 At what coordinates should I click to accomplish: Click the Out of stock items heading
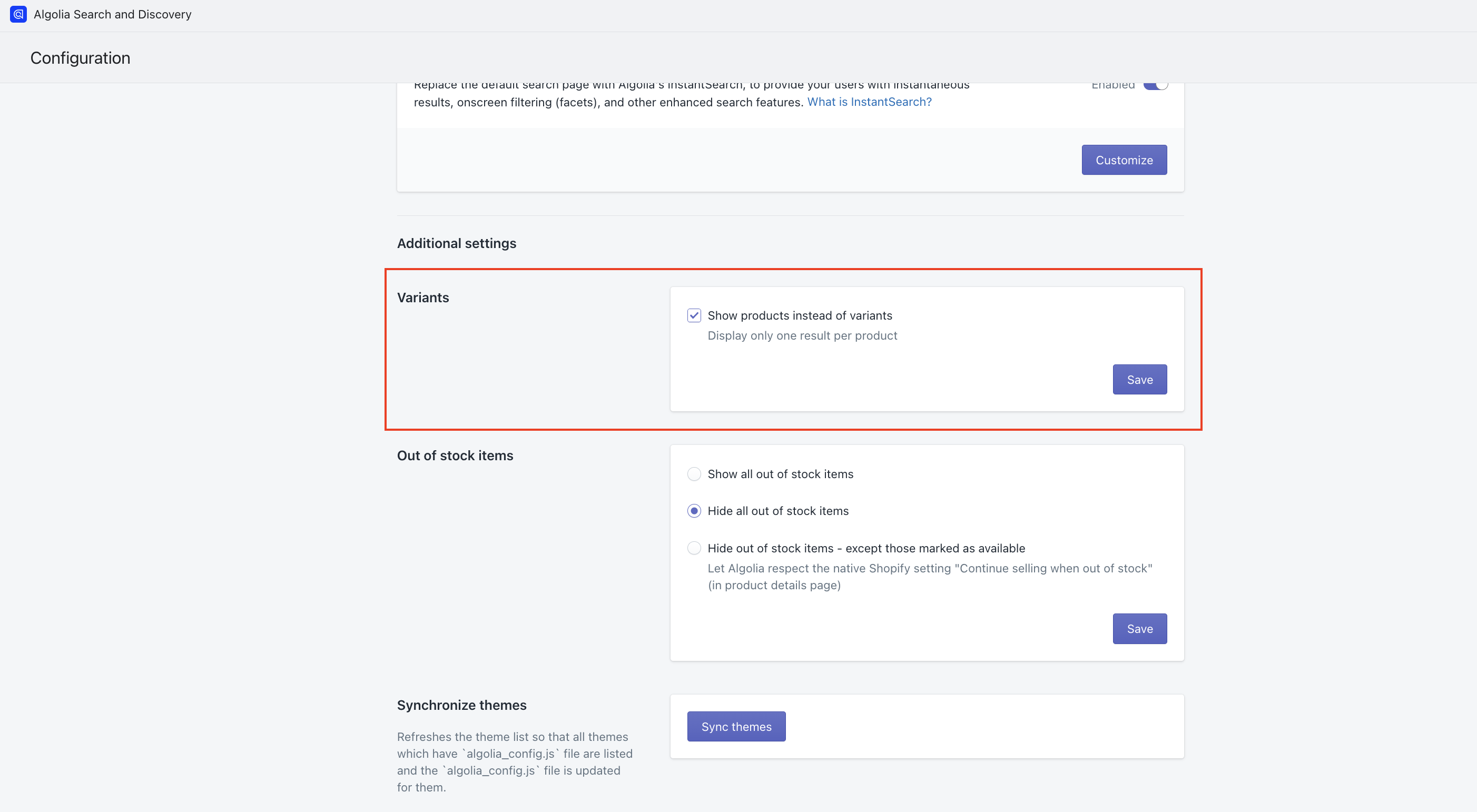pos(455,455)
